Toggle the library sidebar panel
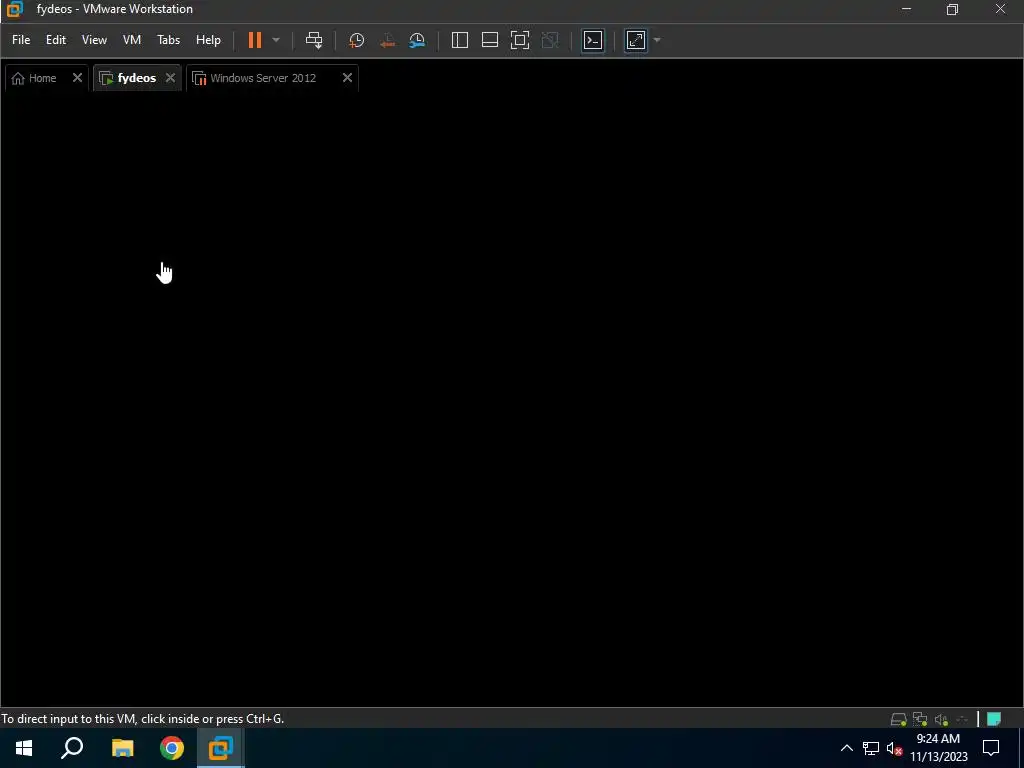Image resolution: width=1024 pixels, height=768 pixels. pyautogui.click(x=460, y=40)
